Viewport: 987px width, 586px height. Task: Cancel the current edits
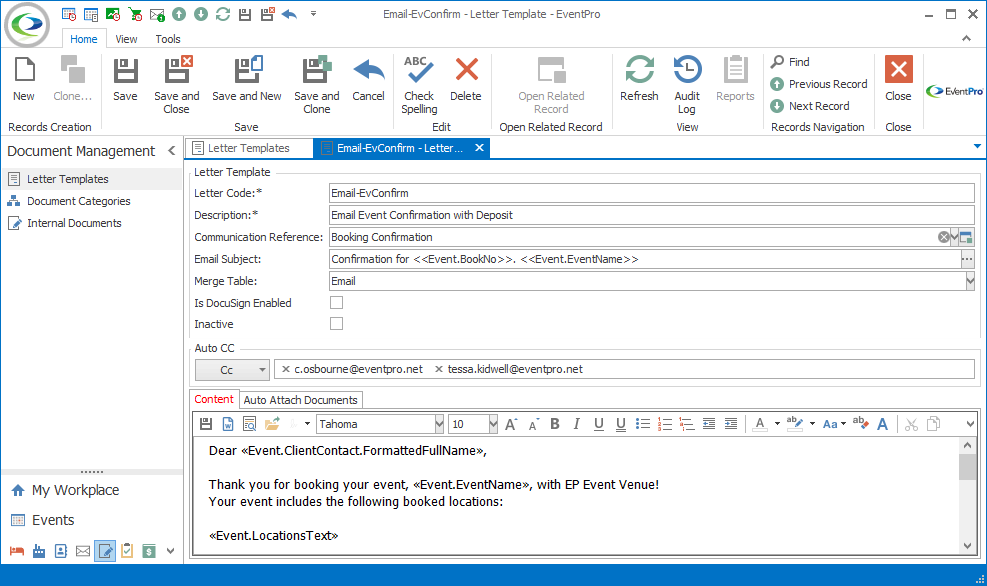(x=368, y=78)
